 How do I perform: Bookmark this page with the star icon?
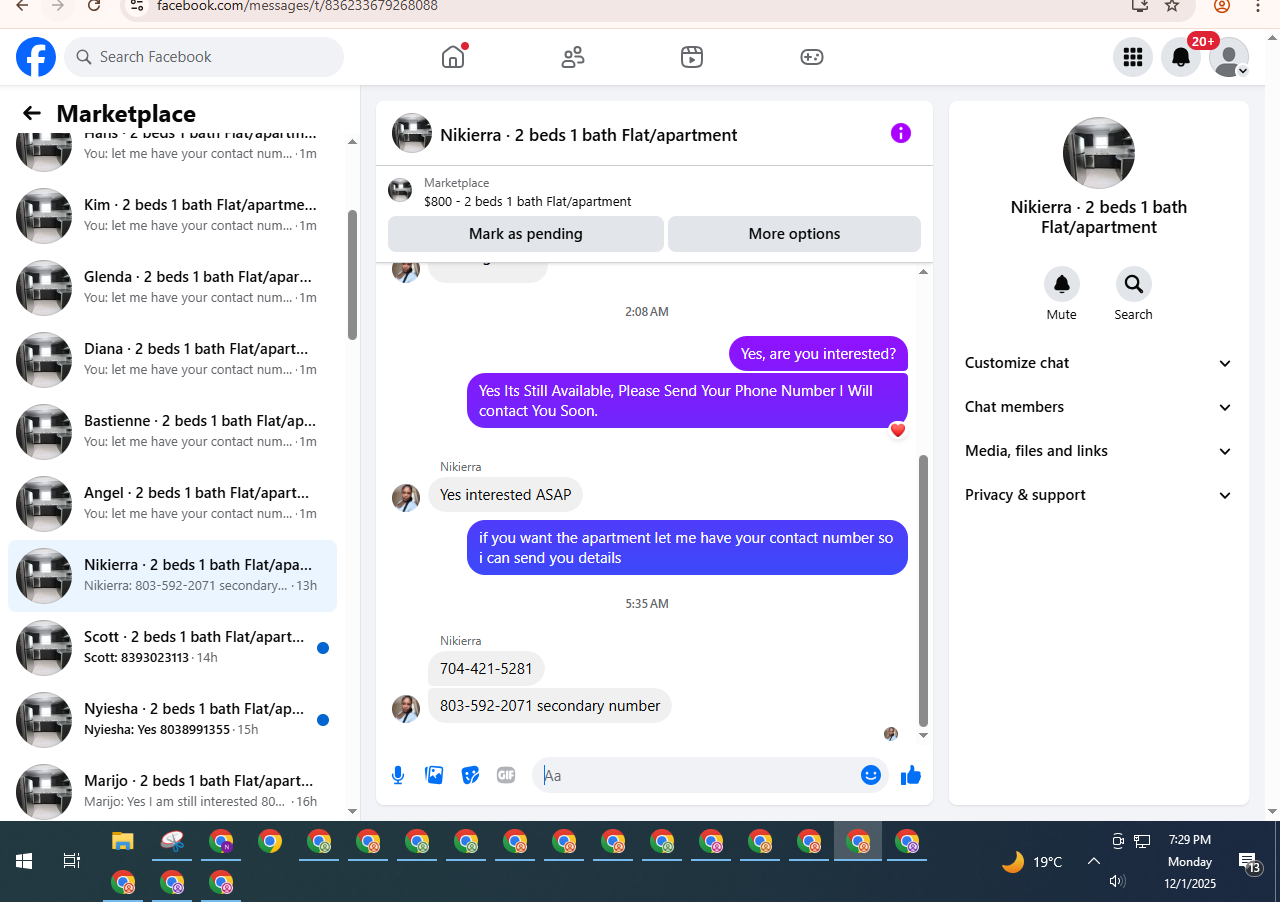click(x=1172, y=6)
